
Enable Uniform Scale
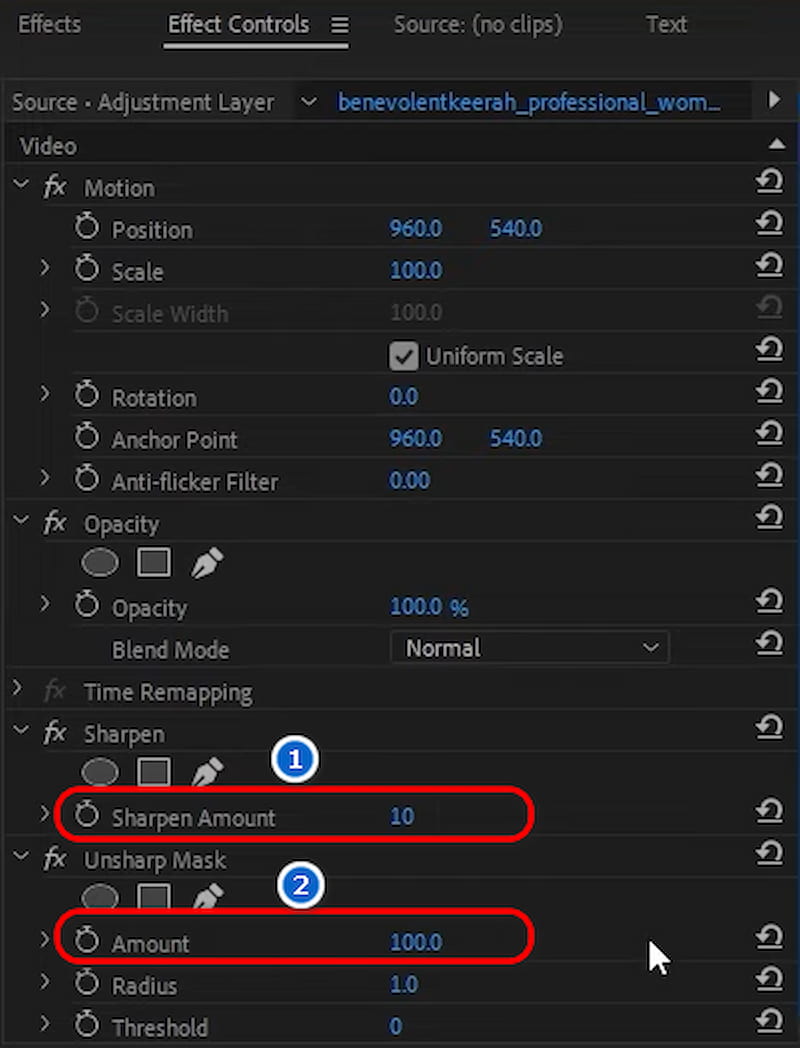click(x=405, y=356)
